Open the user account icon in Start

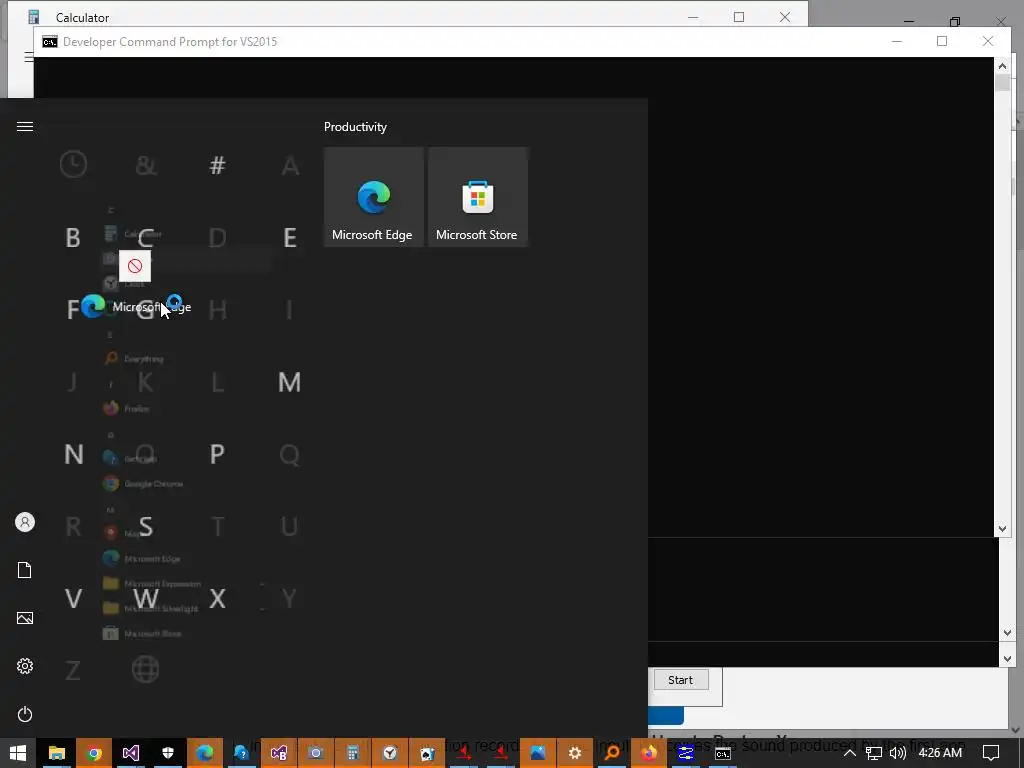25,522
